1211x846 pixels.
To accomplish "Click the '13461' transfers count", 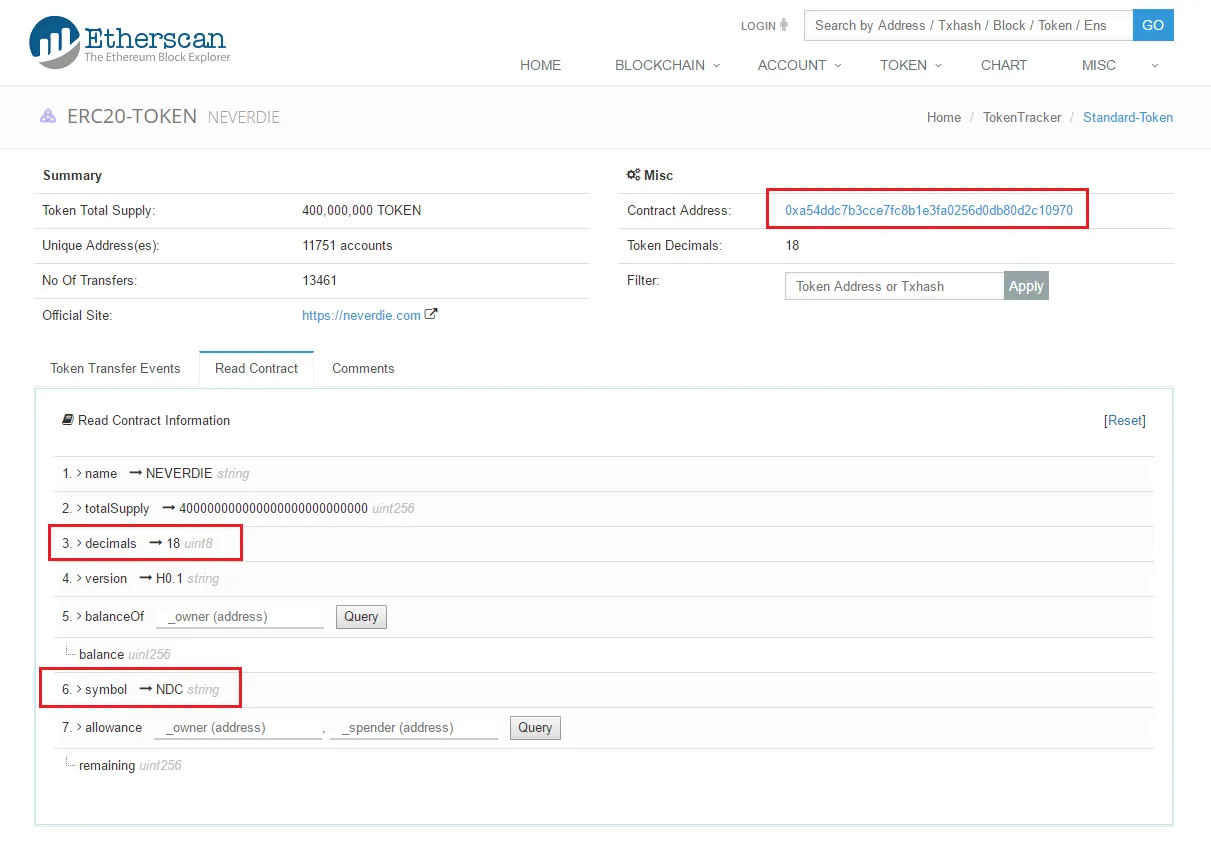I will [319, 281].
